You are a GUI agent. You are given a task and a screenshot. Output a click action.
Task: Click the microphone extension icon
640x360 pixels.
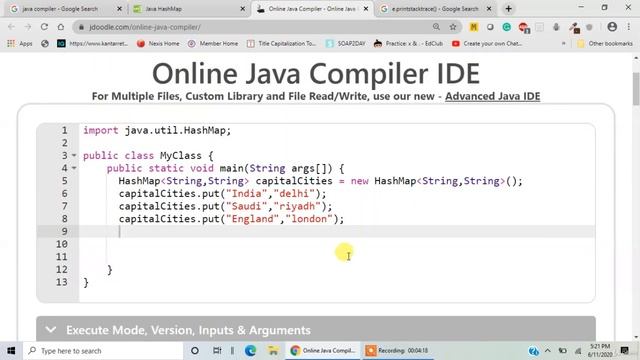556,27
